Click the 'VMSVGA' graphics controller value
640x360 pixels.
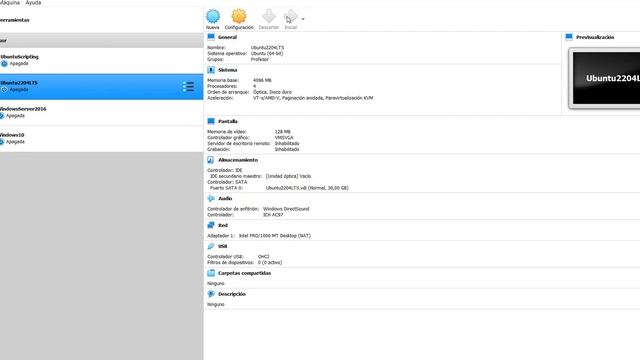click(x=284, y=138)
